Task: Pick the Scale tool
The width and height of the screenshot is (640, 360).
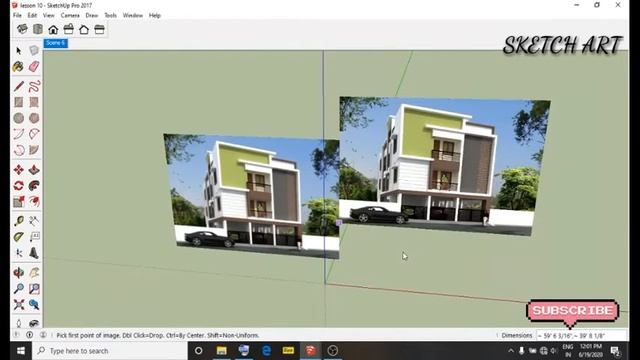Action: coord(18,201)
